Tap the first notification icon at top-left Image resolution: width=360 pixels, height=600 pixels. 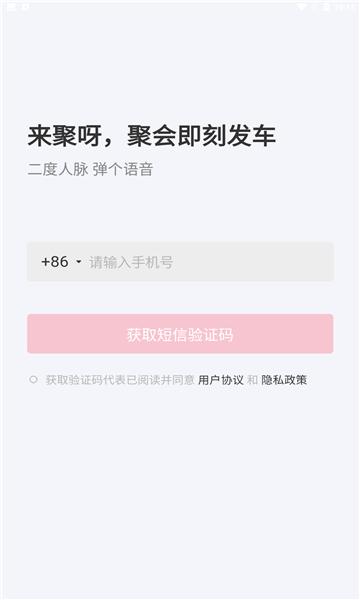click(x=11, y=7)
